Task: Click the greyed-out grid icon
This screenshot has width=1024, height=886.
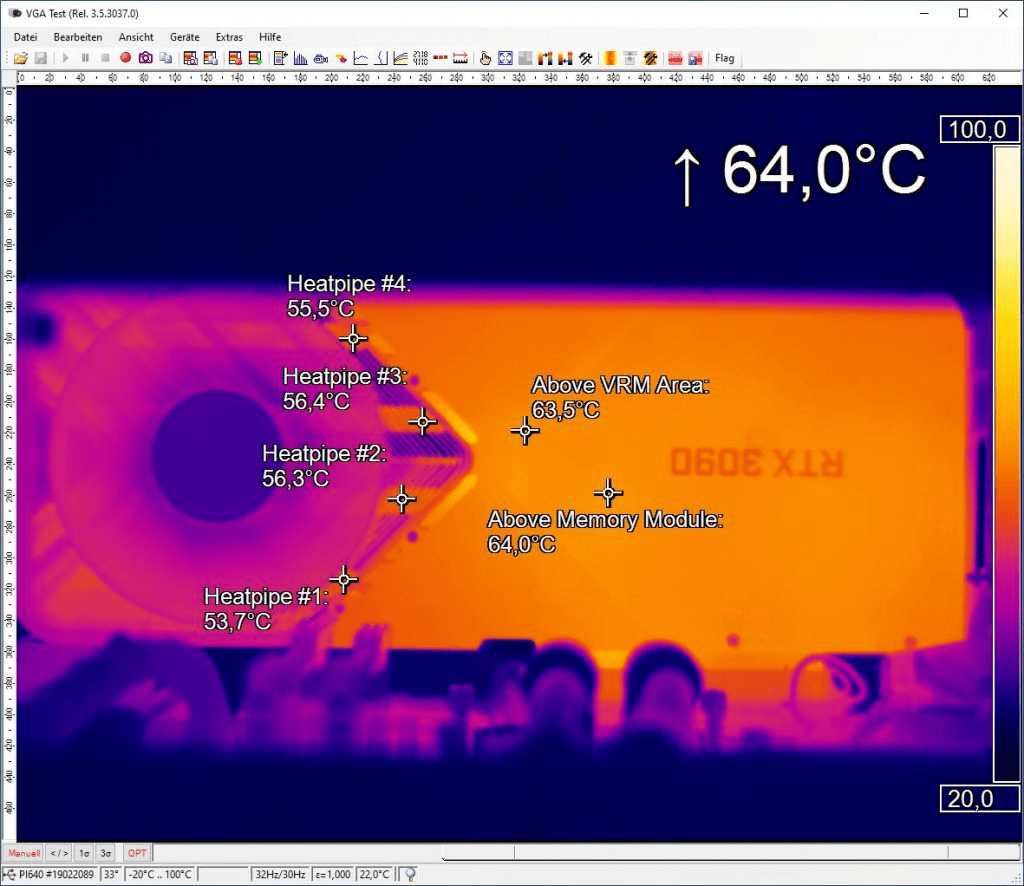Action: point(525,58)
